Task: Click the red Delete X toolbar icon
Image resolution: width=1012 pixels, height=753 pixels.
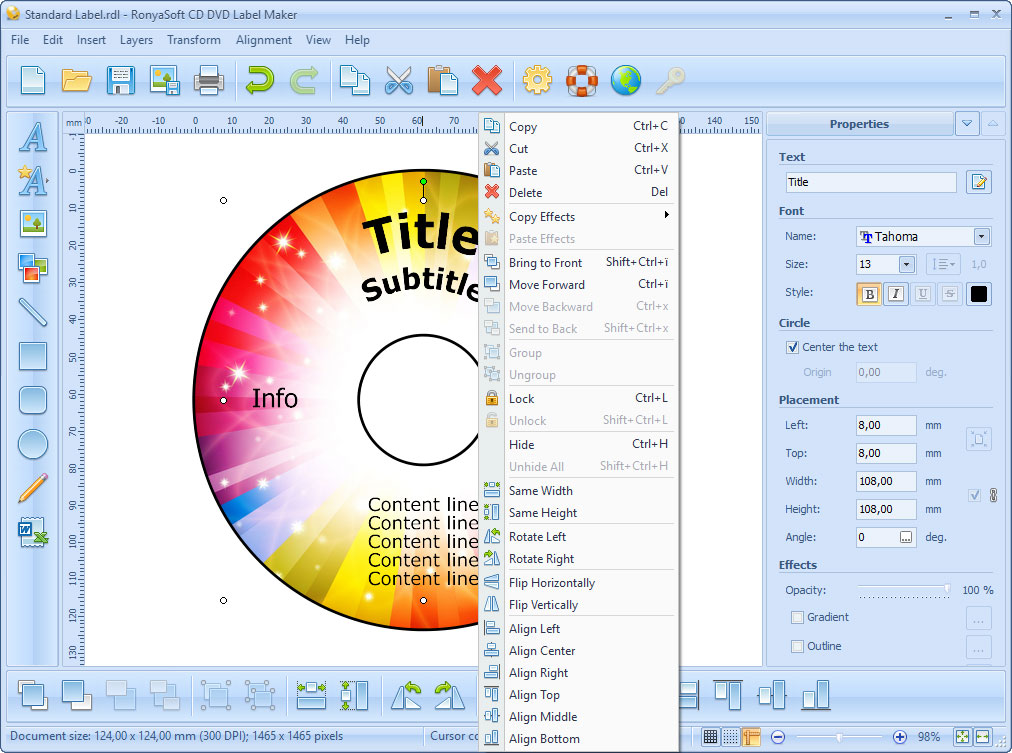Action: click(486, 80)
